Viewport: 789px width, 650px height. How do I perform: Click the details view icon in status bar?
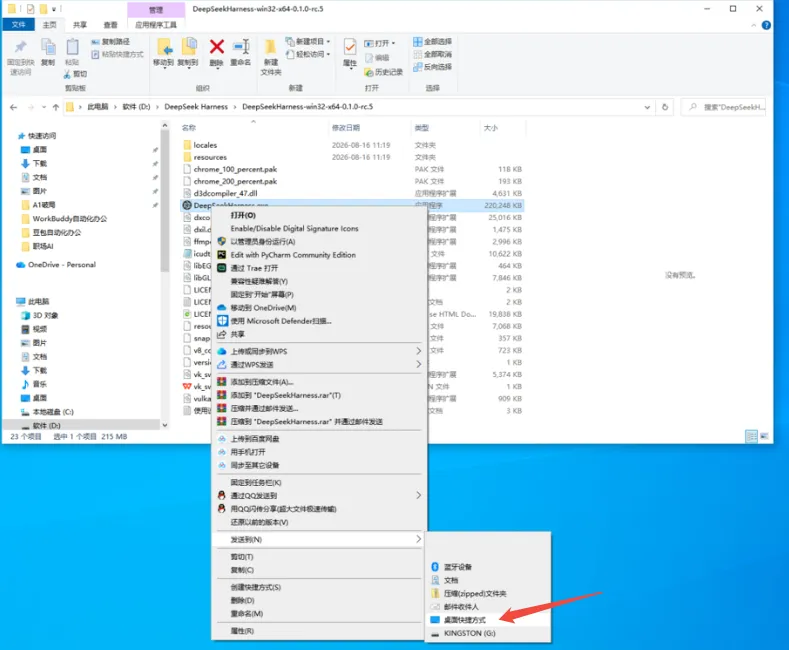[x=751, y=436]
